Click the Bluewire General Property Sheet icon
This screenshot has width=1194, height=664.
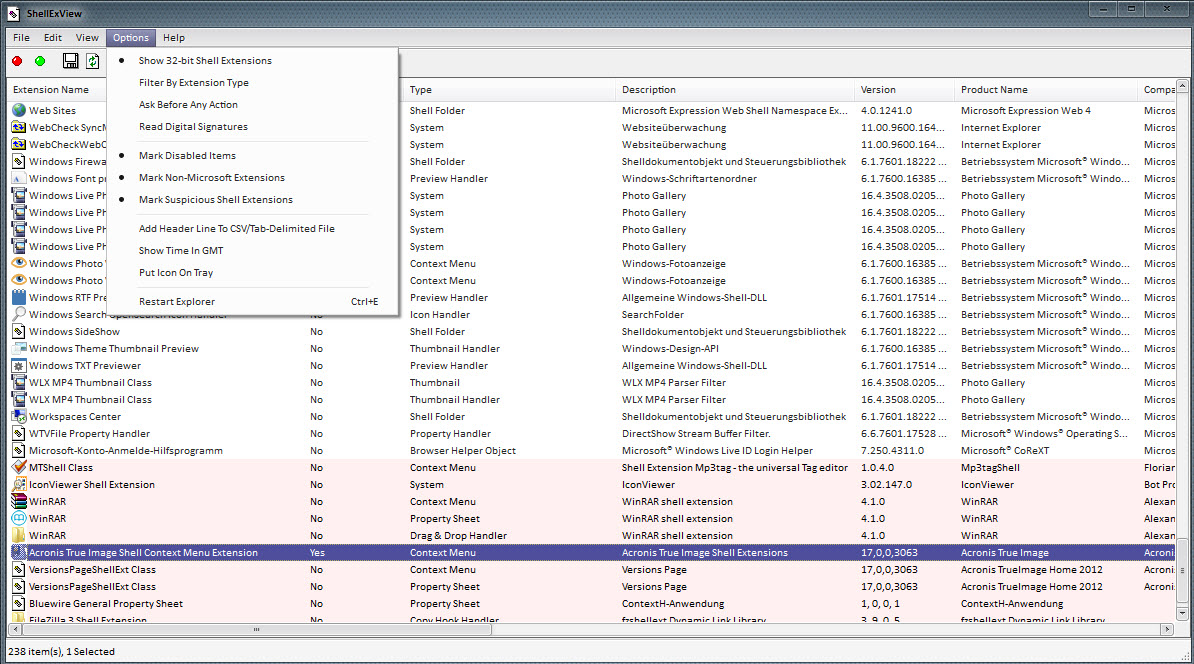pyautogui.click(x=19, y=604)
